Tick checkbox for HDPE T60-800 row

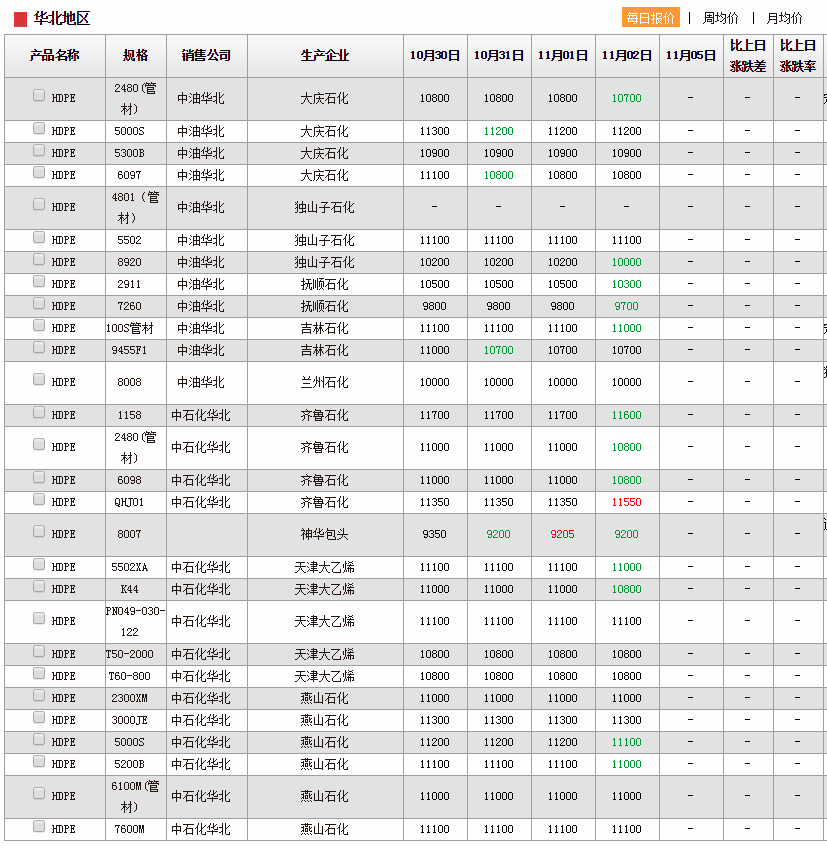pos(39,673)
